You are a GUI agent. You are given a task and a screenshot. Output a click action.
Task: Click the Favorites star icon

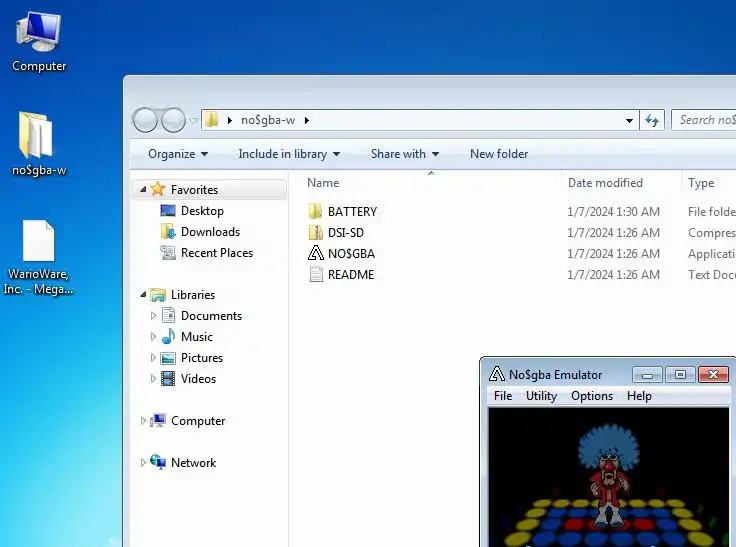[x=158, y=189]
